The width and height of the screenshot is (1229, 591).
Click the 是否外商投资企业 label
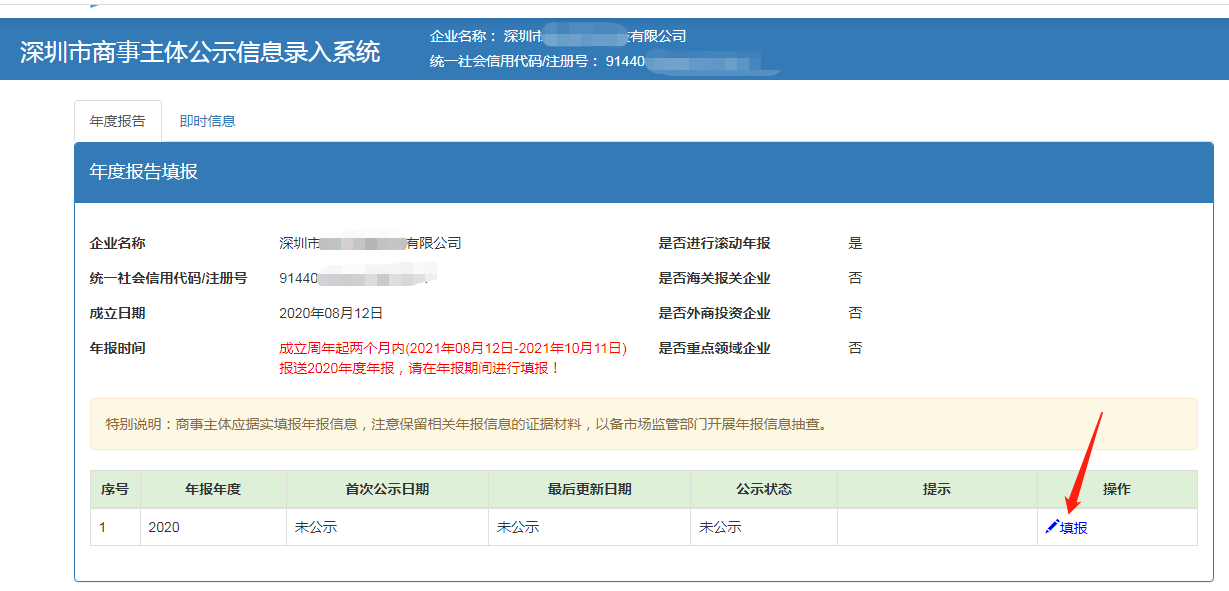(x=714, y=313)
